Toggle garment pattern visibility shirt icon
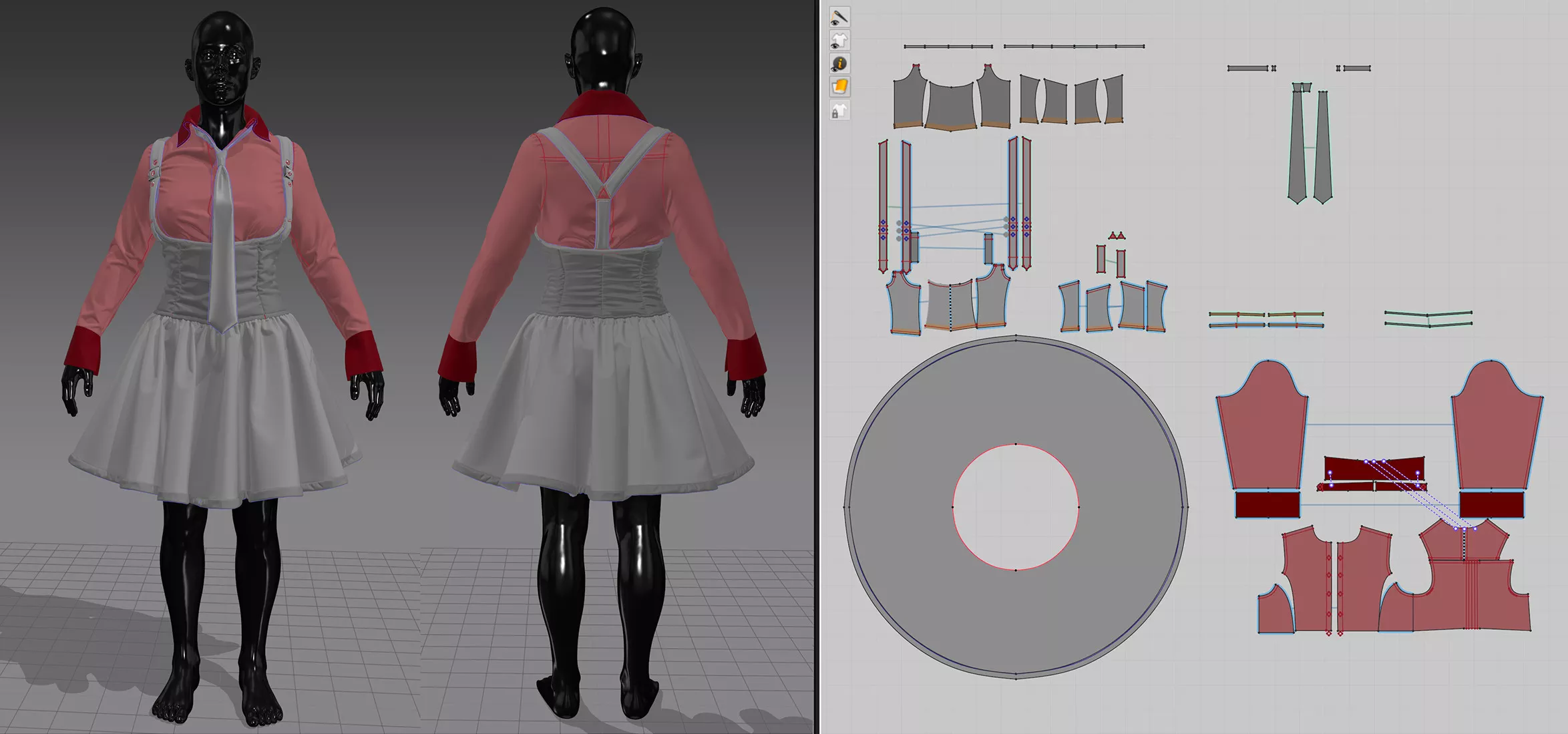This screenshot has height=734, width=1568. point(839,40)
